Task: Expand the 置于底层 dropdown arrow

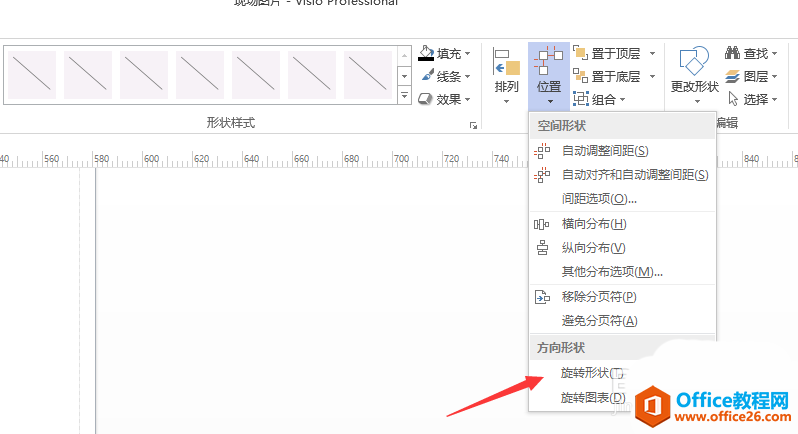Action: pos(652,76)
